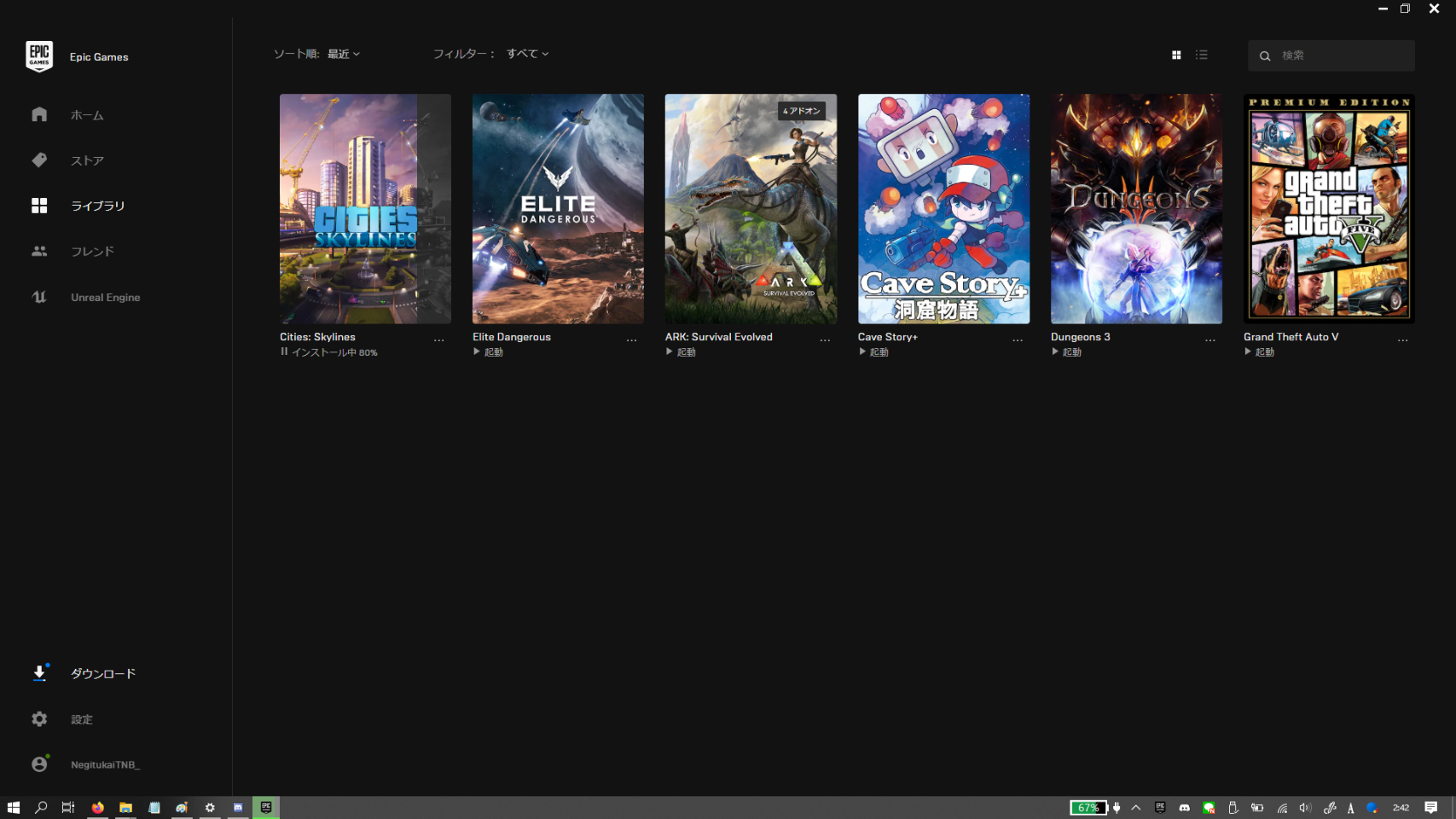Open the Friends list icon
The width and height of the screenshot is (1456, 819).
pos(39,252)
